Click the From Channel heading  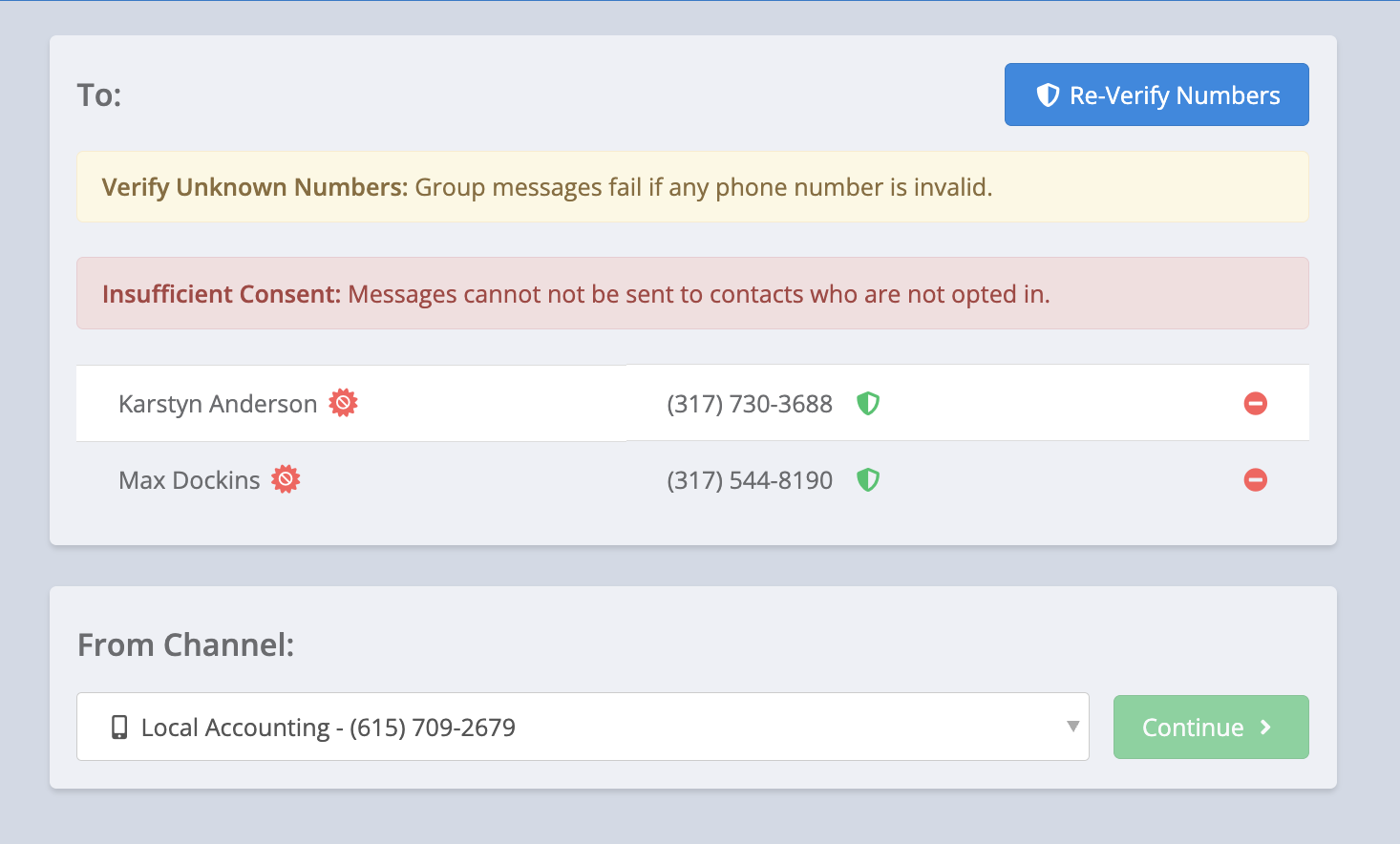[x=185, y=645]
